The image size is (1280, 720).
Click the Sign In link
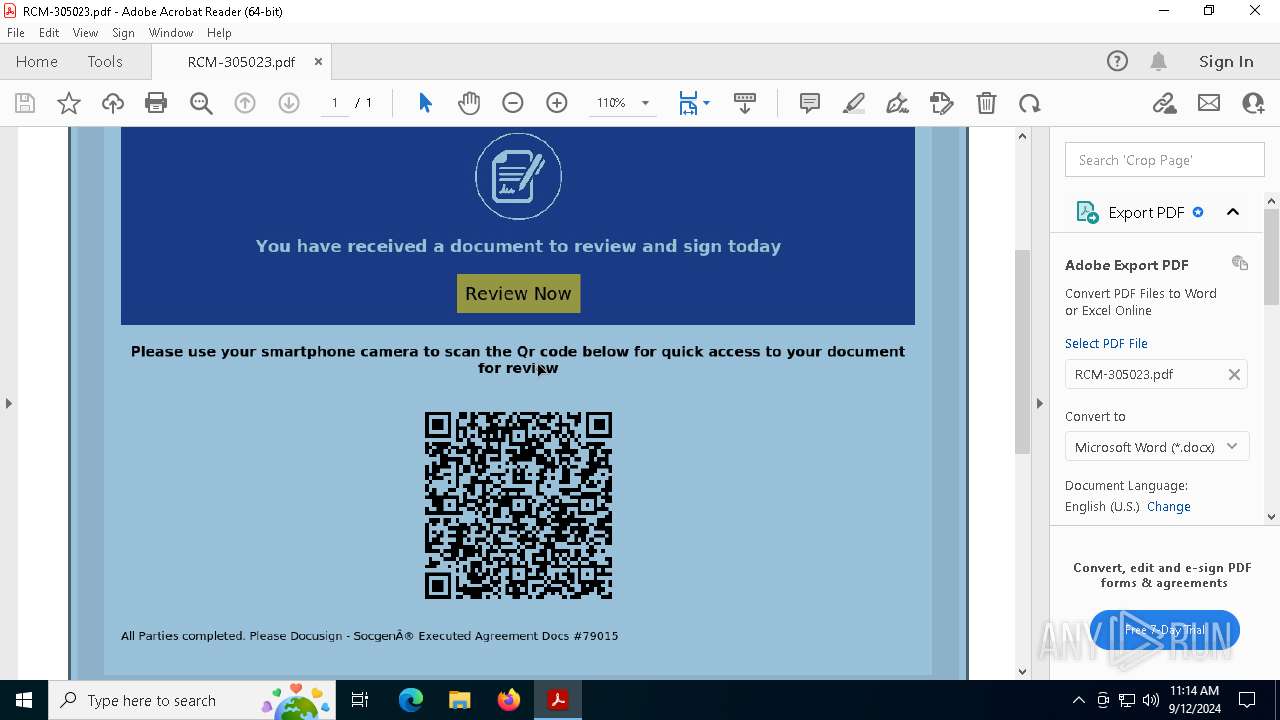(x=1226, y=61)
